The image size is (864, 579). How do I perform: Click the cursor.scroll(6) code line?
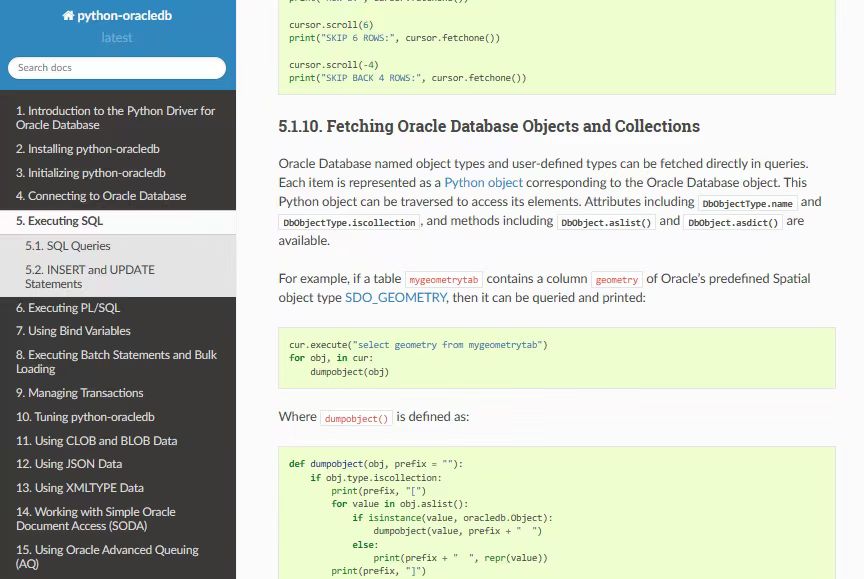tap(331, 25)
